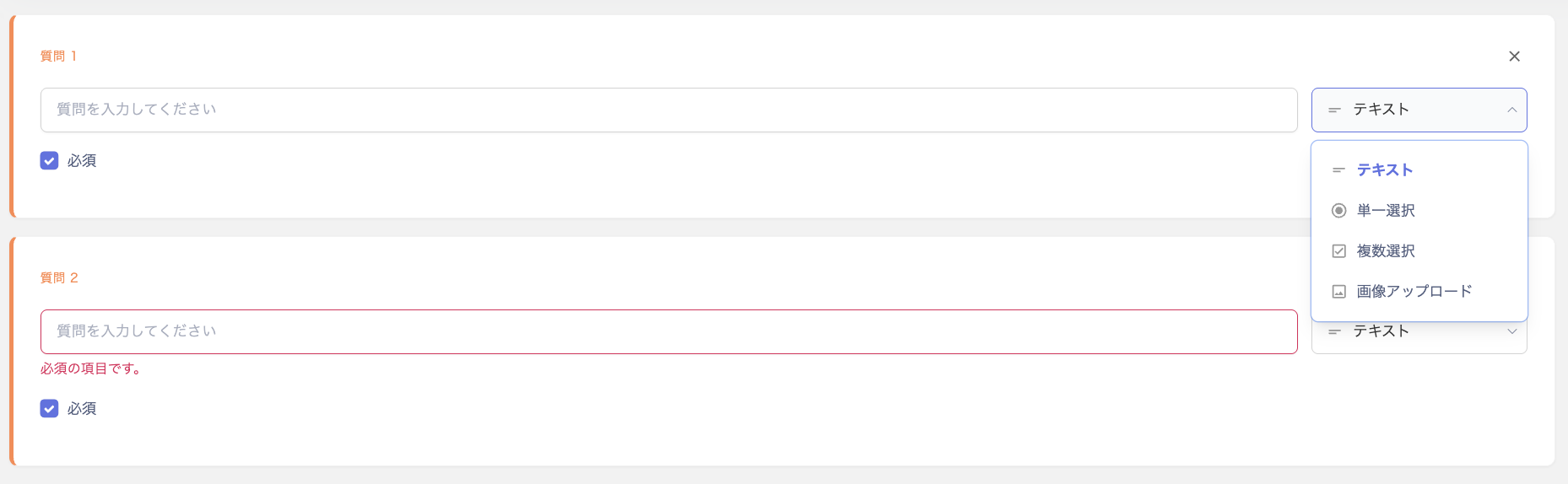Click the image icon beside 画像アップロード

coord(1338,292)
